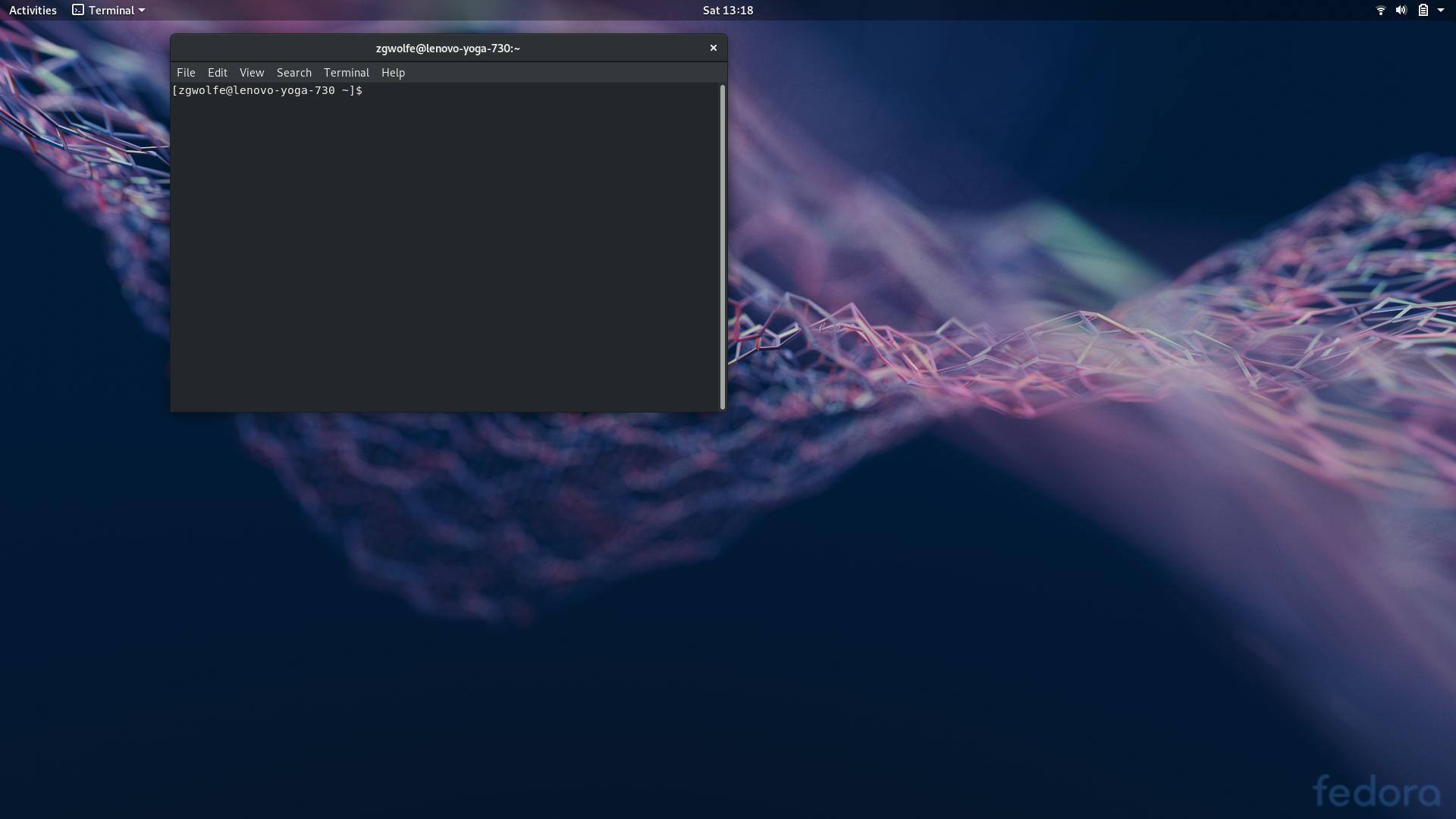Click the Wi-Fi status icon
The height and width of the screenshot is (819, 1456).
[x=1380, y=10]
